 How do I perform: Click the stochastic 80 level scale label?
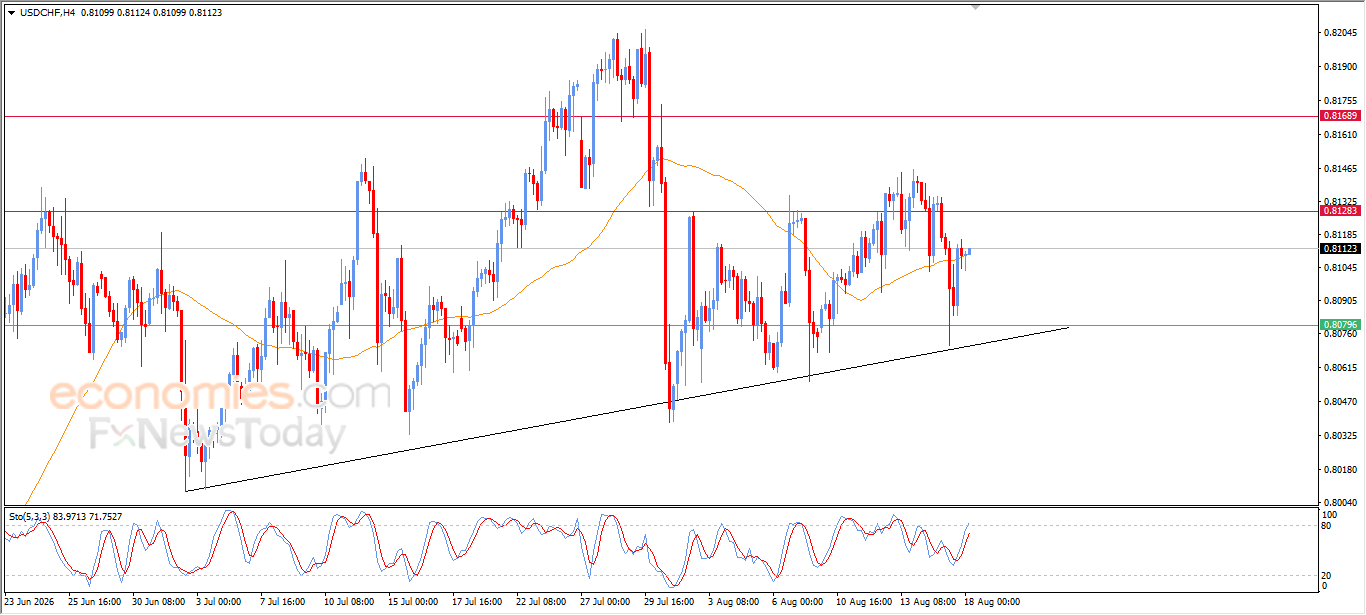[x=1326, y=525]
